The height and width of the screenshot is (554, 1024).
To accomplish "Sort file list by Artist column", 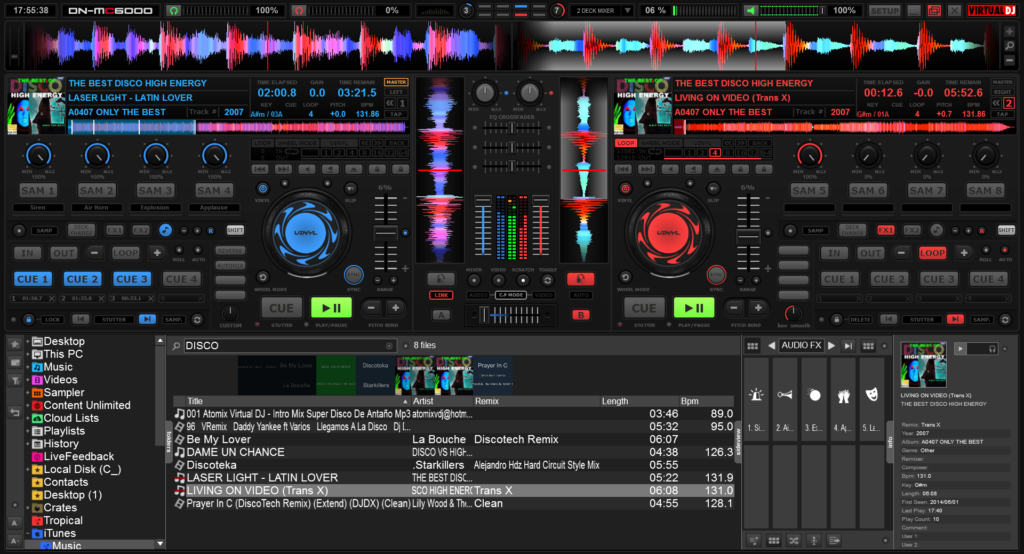I will point(441,401).
